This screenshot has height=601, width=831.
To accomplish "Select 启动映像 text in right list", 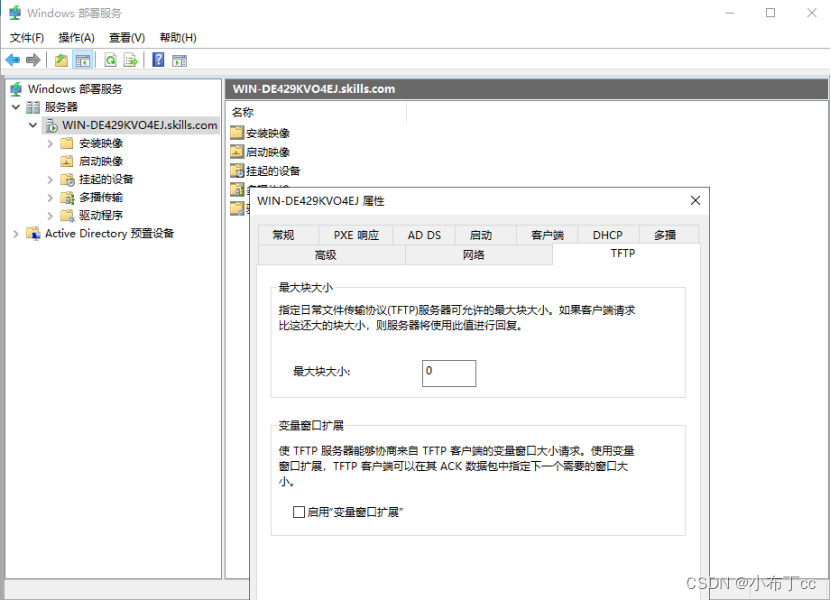I will (x=268, y=152).
